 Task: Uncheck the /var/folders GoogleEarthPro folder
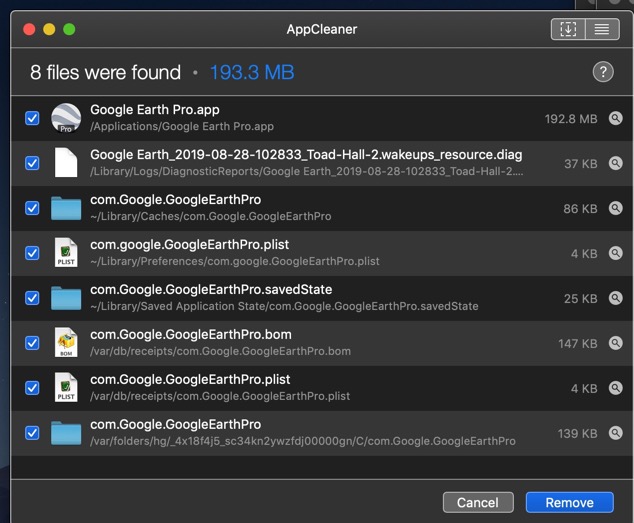[32, 433]
